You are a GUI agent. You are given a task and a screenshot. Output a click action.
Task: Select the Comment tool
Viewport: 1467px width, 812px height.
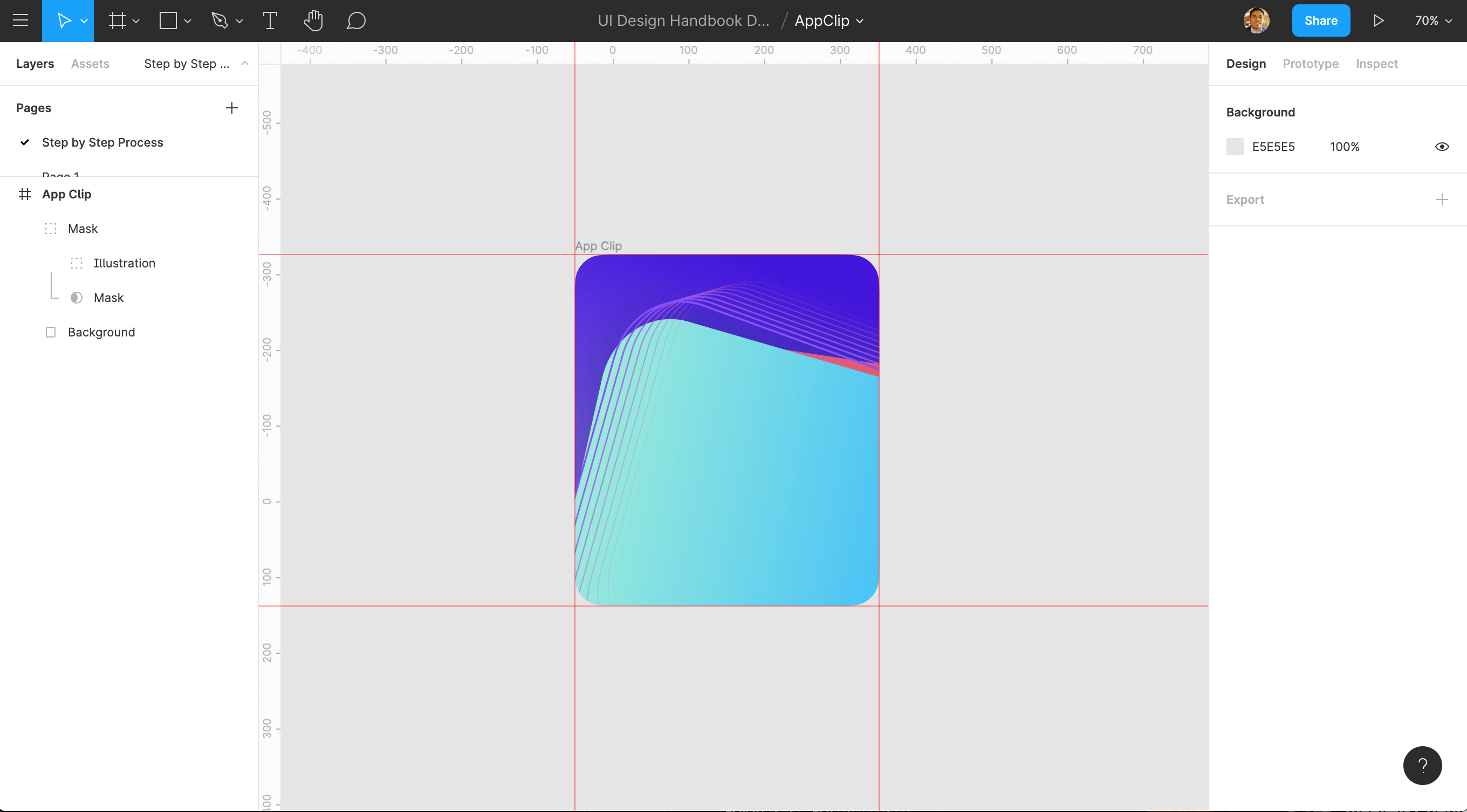pyautogui.click(x=356, y=20)
